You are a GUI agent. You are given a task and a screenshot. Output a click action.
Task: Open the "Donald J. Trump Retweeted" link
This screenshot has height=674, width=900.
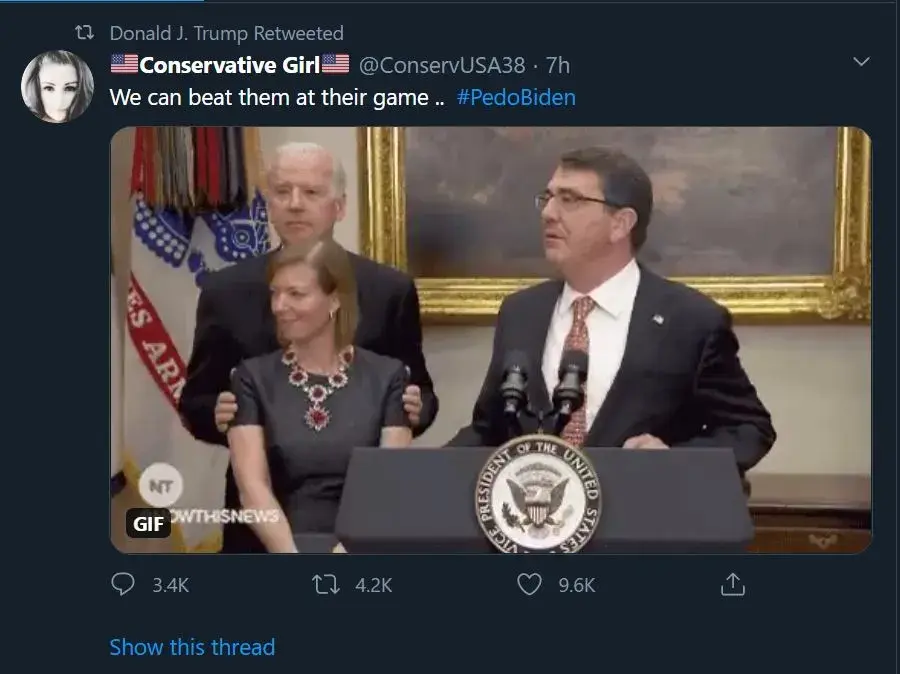(226, 34)
